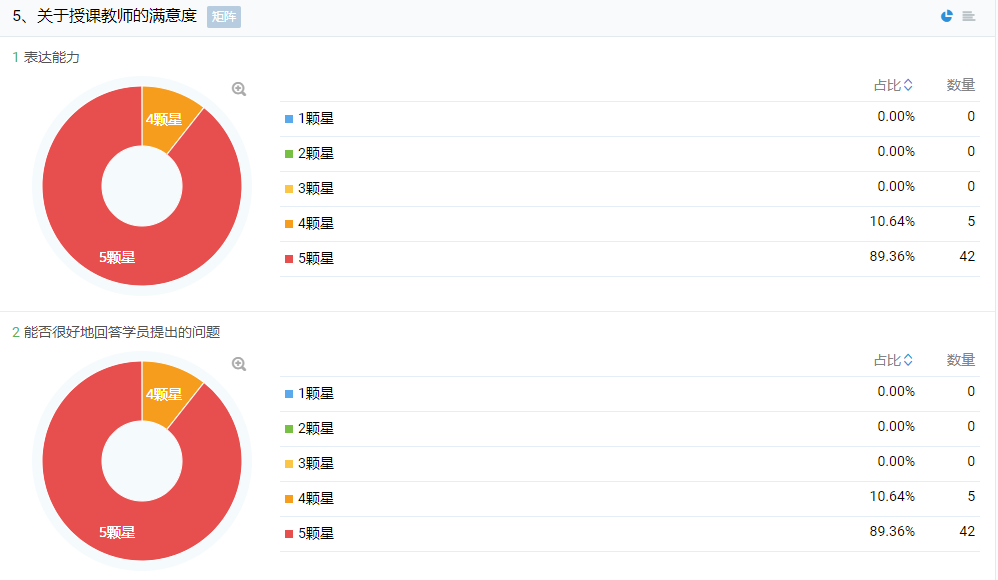Click blue 1颗星 legend swatch in 表达能力
The width and height of the screenshot is (998, 580).
pos(289,119)
